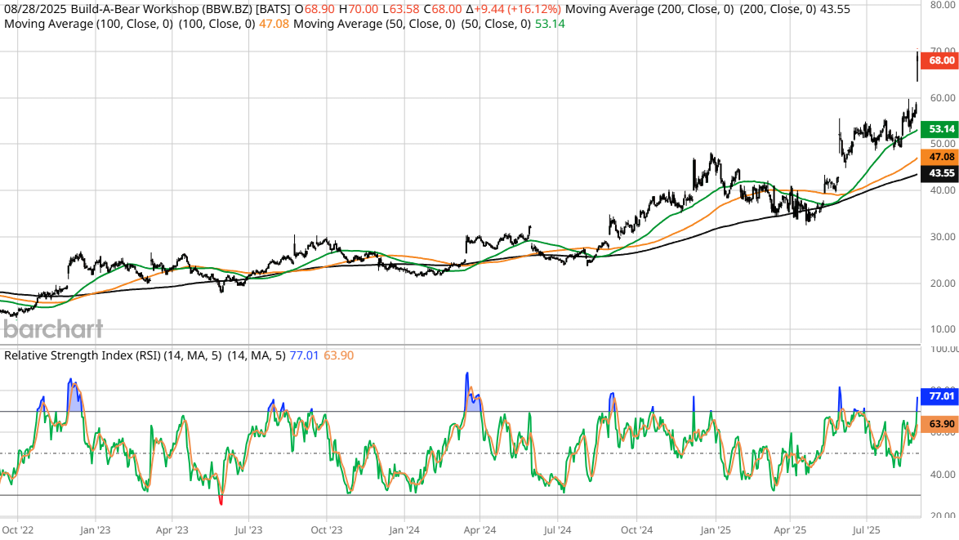959x540 pixels.
Task: Click the latest gap-up candle near 68
Action: (x=917, y=65)
